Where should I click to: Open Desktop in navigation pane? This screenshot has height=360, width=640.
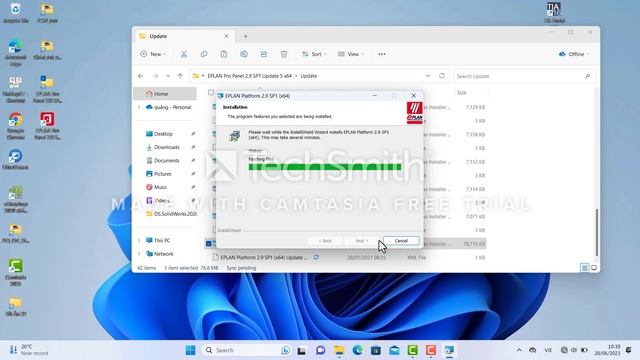click(163, 134)
